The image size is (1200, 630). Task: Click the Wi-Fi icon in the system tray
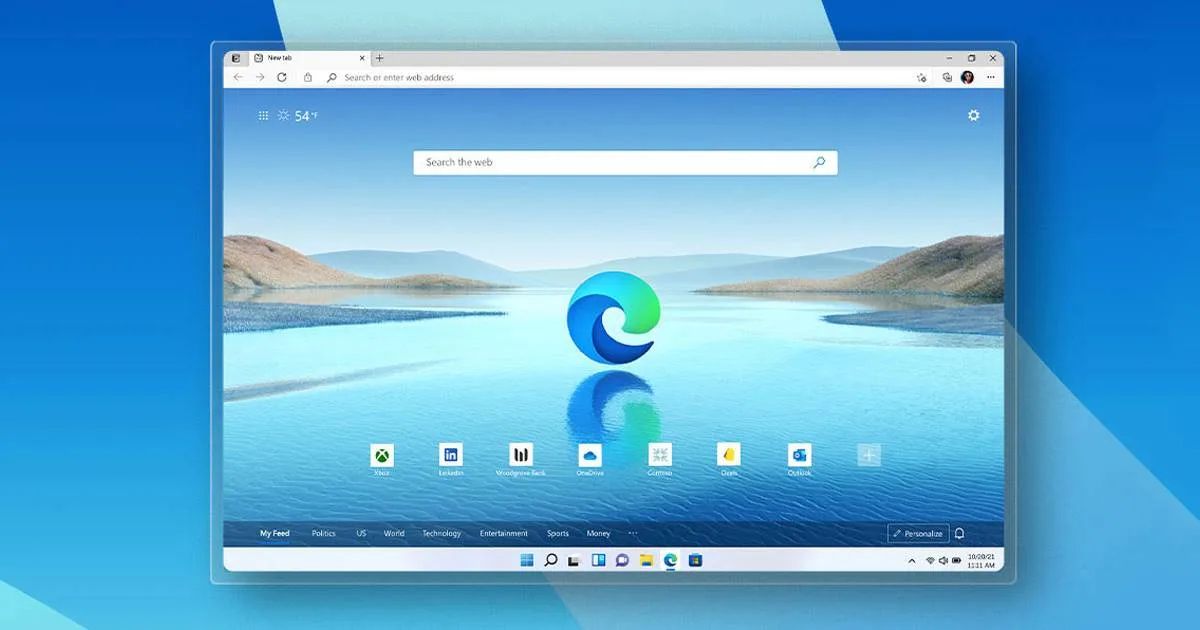pyautogui.click(x=930, y=561)
